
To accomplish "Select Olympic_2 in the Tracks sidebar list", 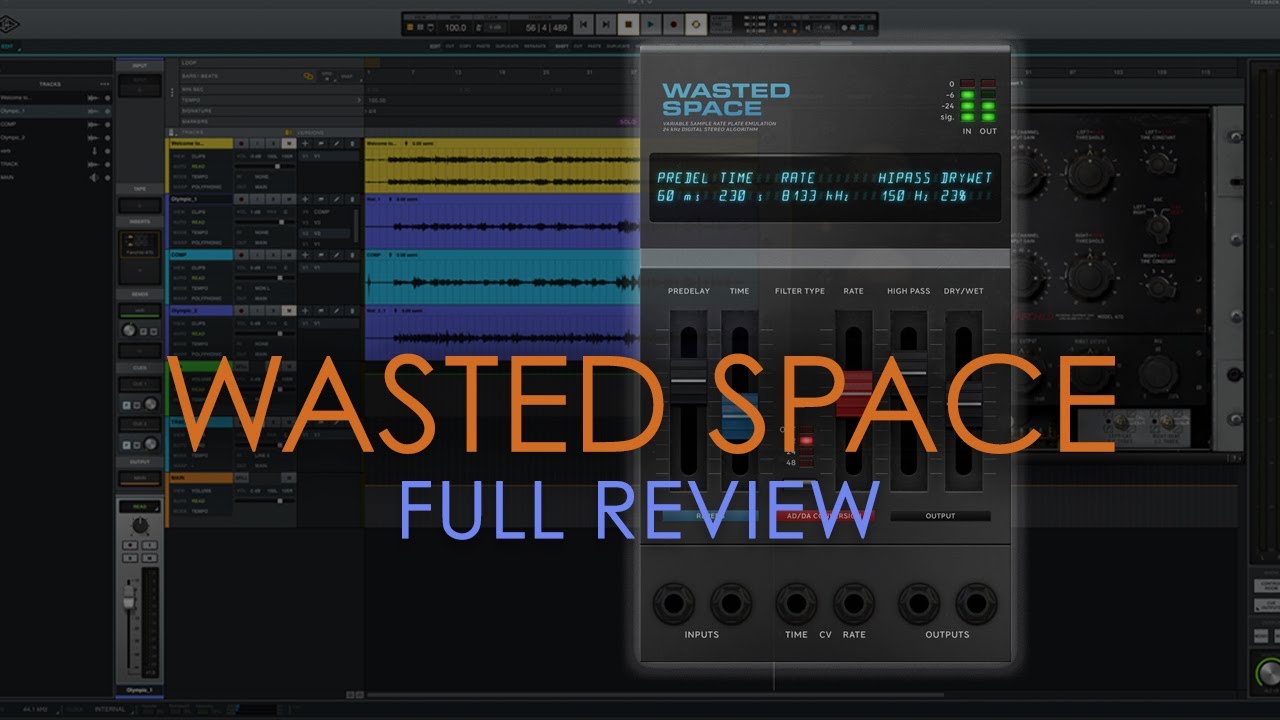I will (x=56, y=137).
